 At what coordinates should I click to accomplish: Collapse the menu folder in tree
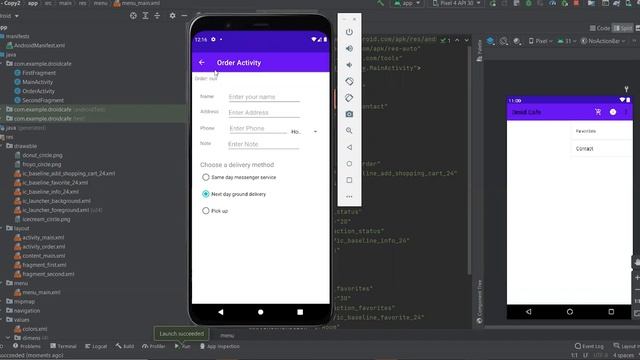tap(2, 283)
